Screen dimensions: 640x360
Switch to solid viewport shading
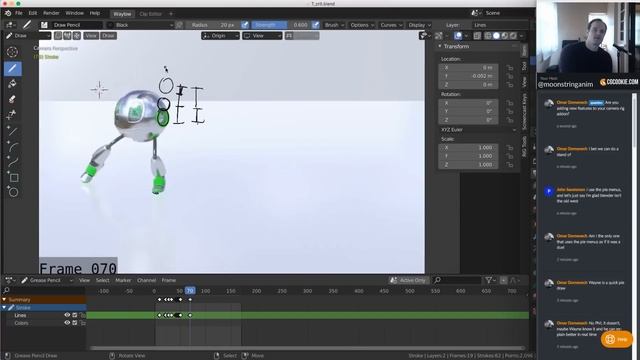496,36
